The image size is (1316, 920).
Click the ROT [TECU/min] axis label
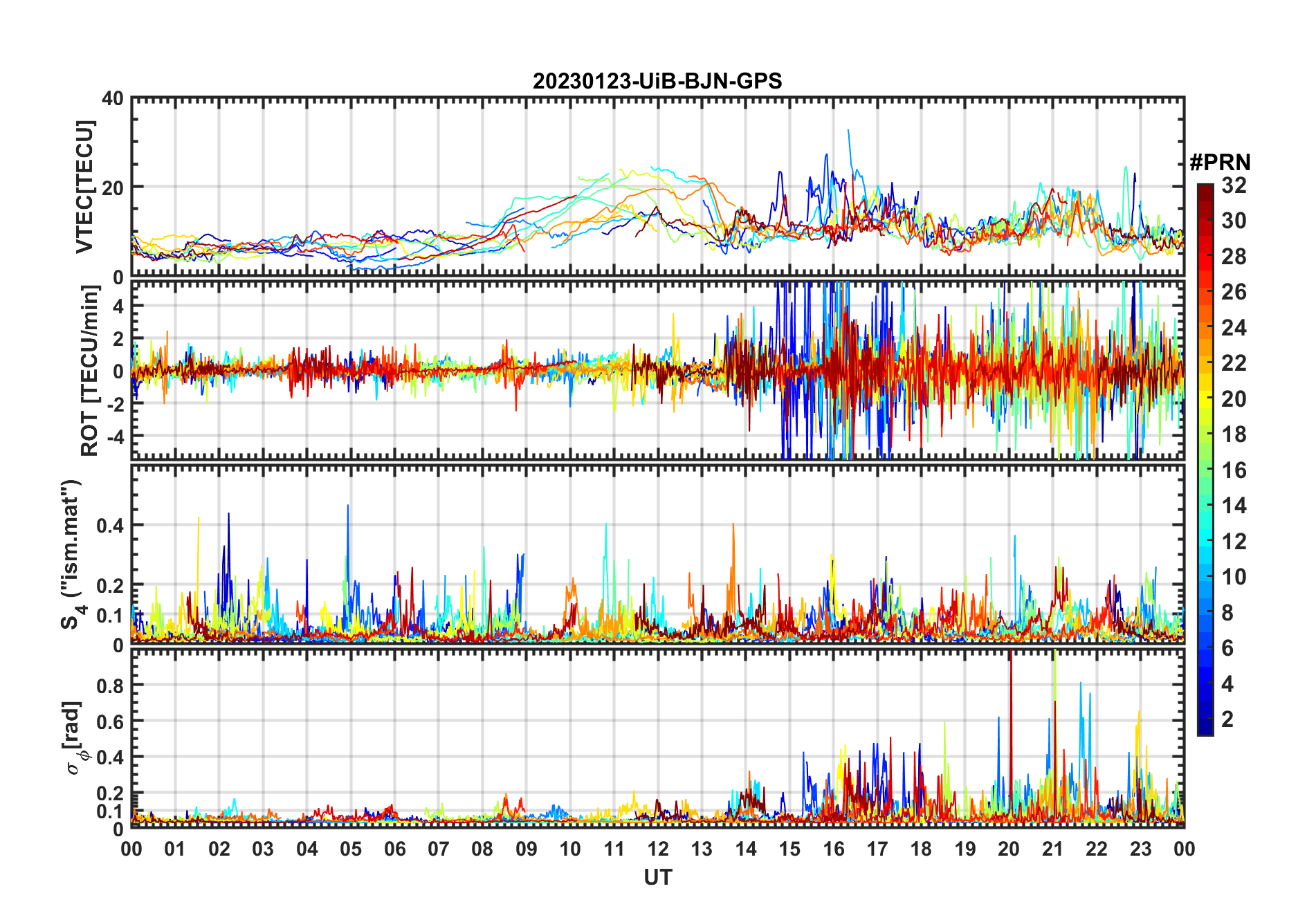89,371
